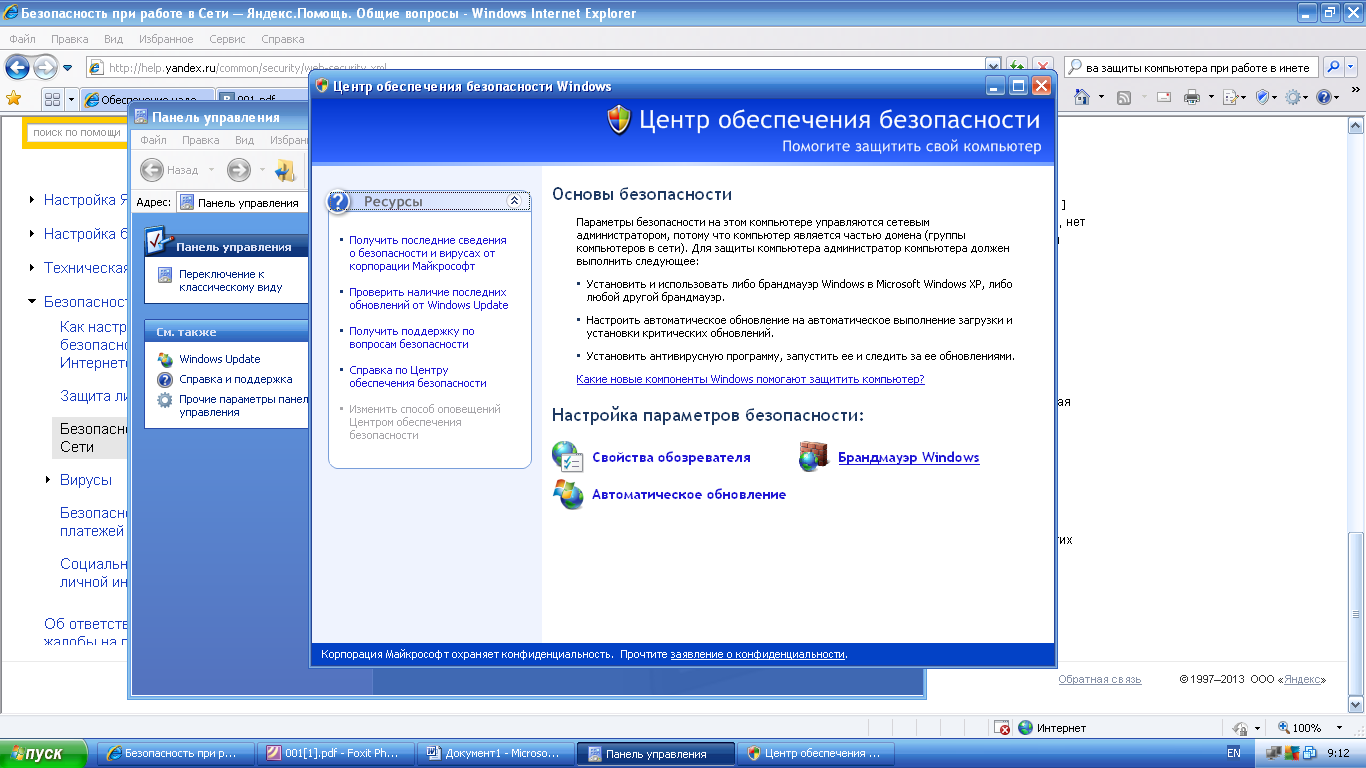Click the Пуск start button
Image resolution: width=1366 pixels, height=768 pixels.
tap(46, 754)
